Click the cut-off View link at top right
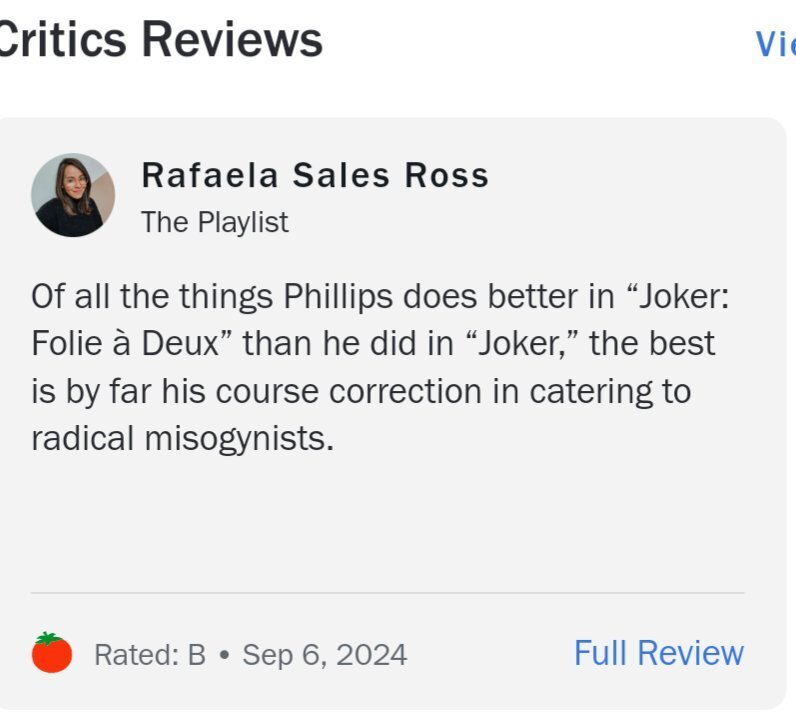The height and width of the screenshot is (717, 796). 774,43
